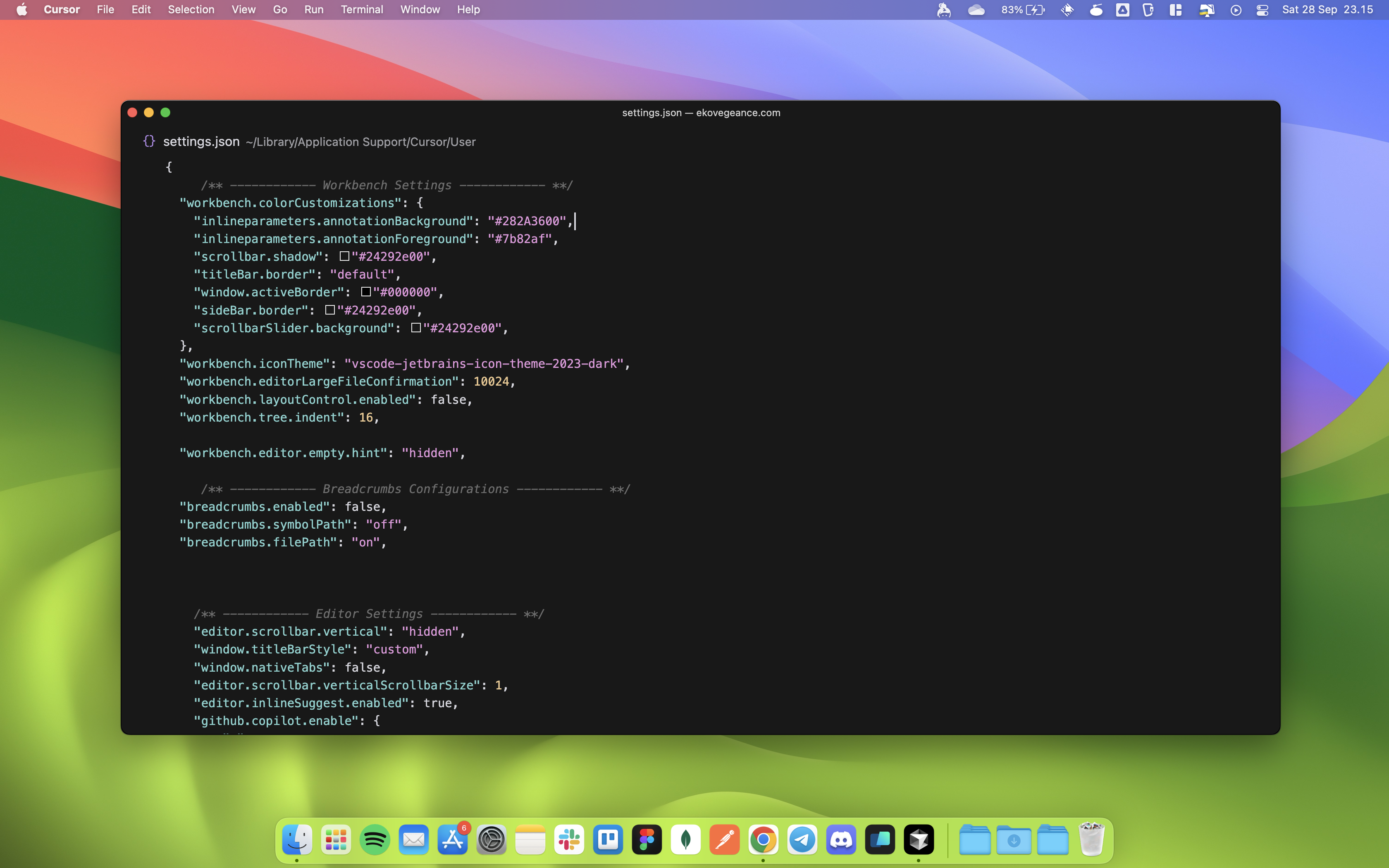Open the Selection menu
This screenshot has width=1389, height=868.
coord(191,10)
